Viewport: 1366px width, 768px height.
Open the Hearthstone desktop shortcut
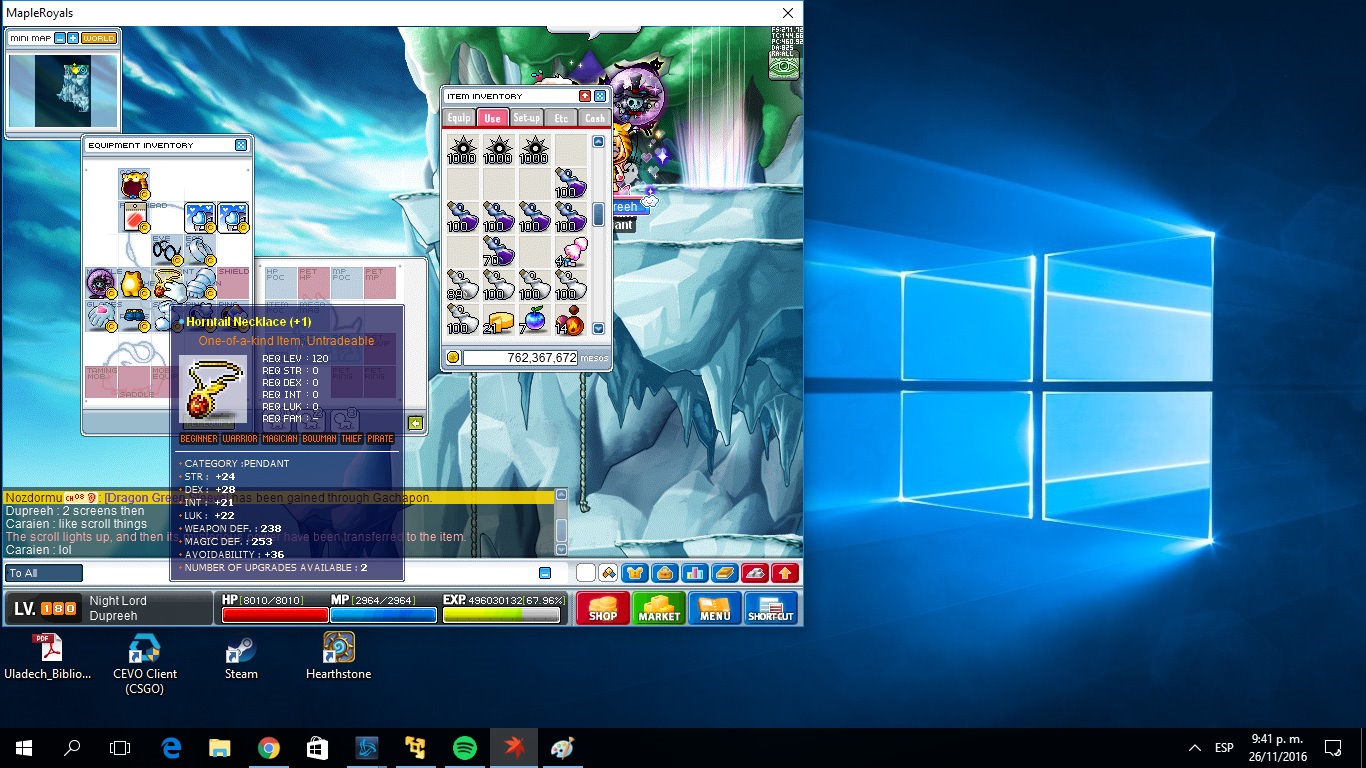coord(338,656)
